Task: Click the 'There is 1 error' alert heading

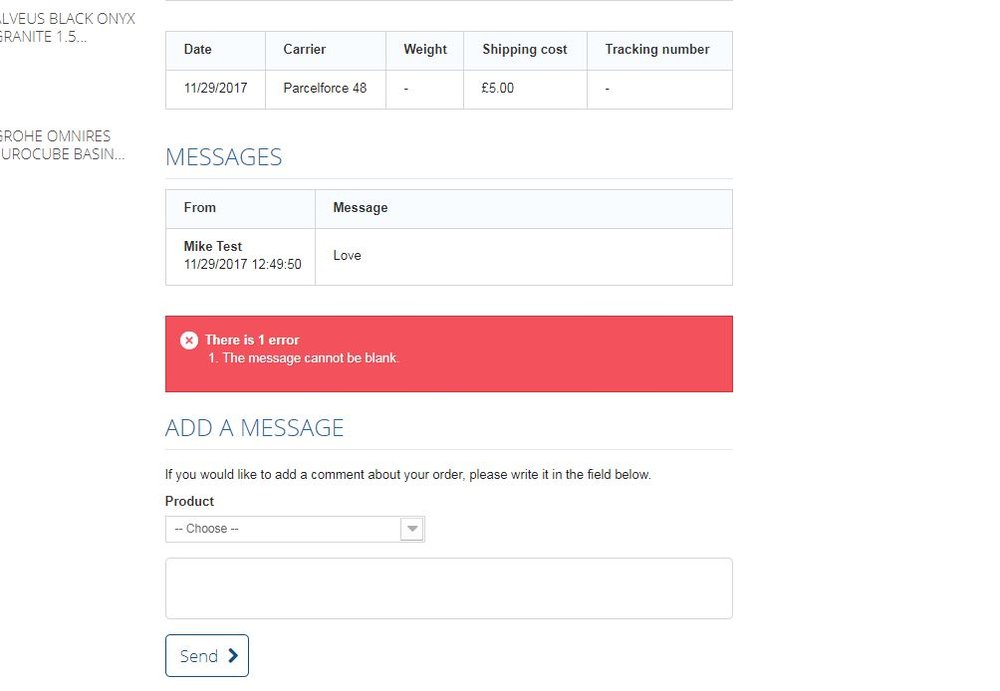Action: coord(252,340)
